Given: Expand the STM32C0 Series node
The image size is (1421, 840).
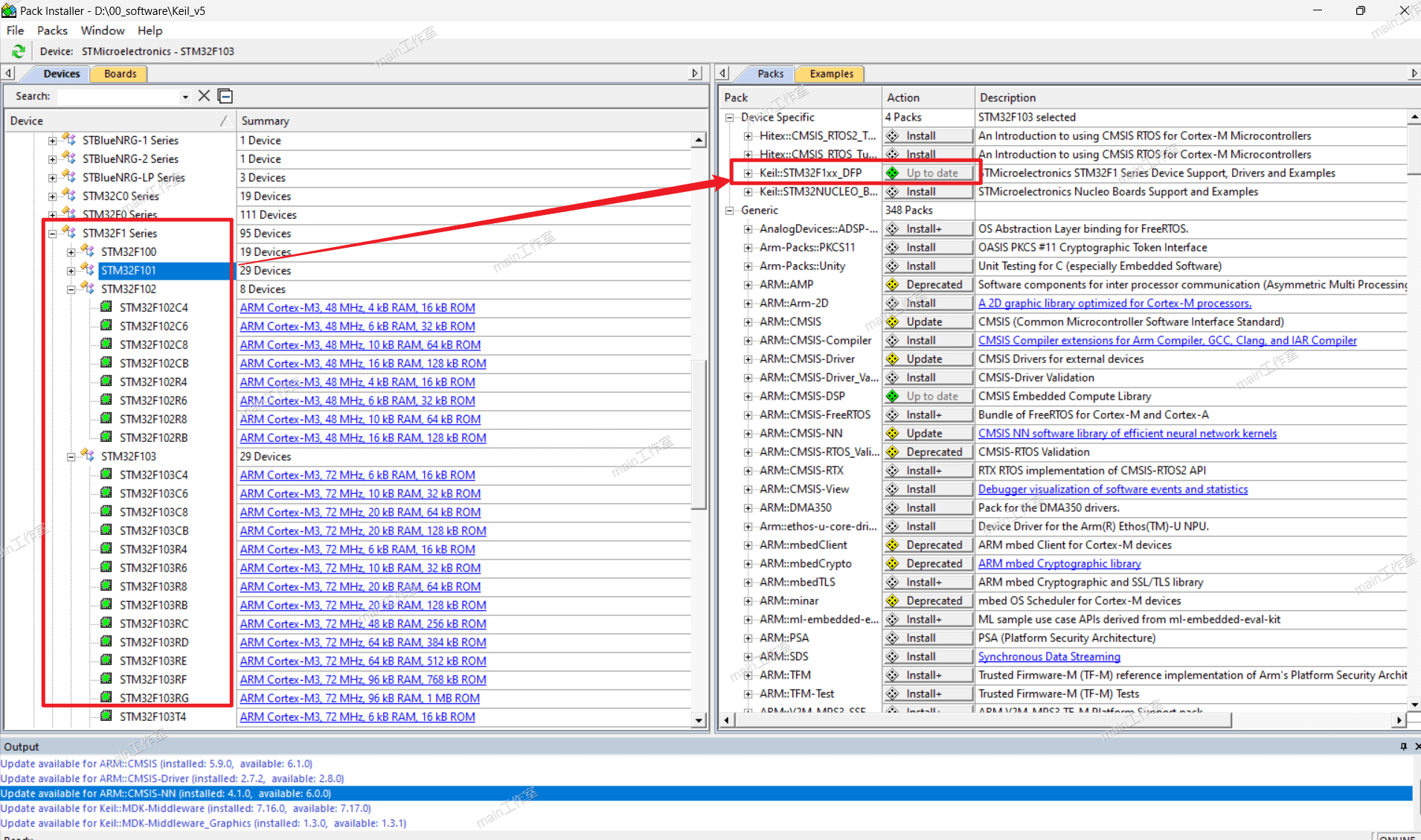Looking at the screenshot, I should (x=53, y=196).
